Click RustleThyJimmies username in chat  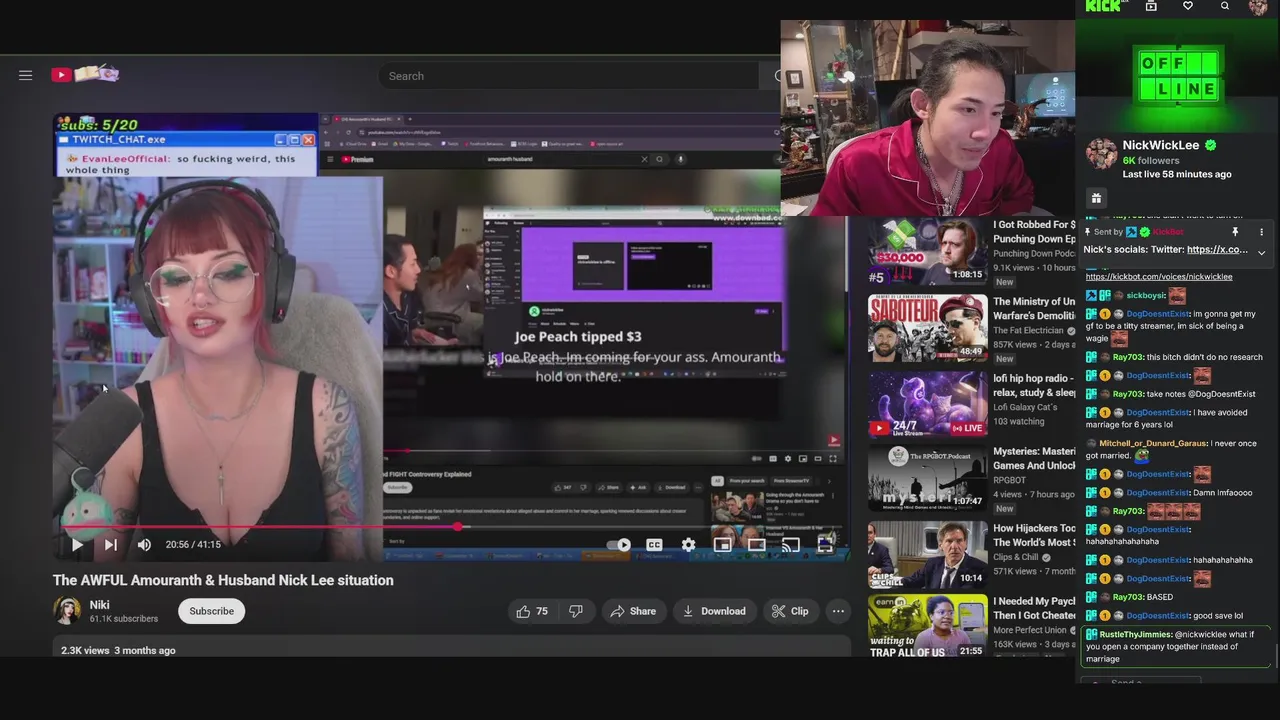point(1135,635)
